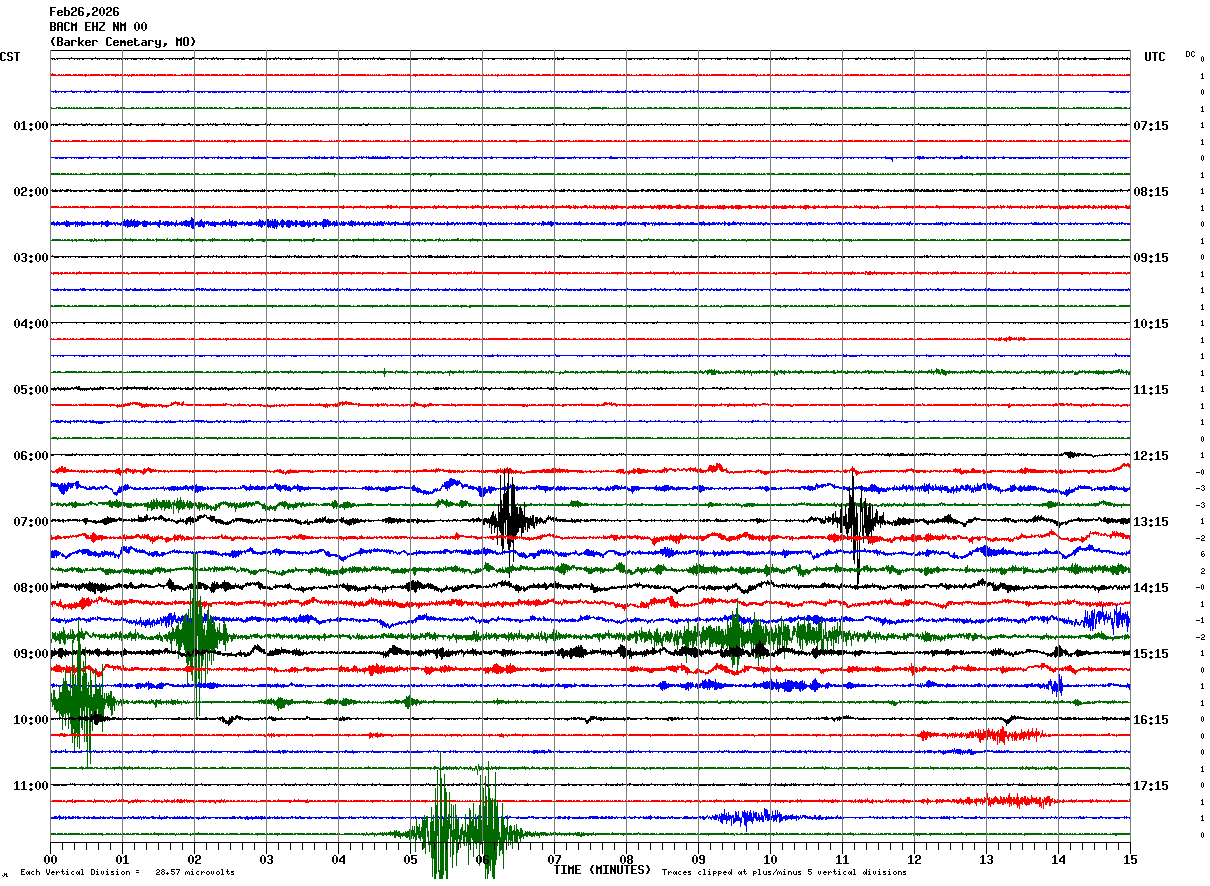Click the location label (Barker Cemetary, MO)
Screen dimensions: 1210x886
click(123, 42)
